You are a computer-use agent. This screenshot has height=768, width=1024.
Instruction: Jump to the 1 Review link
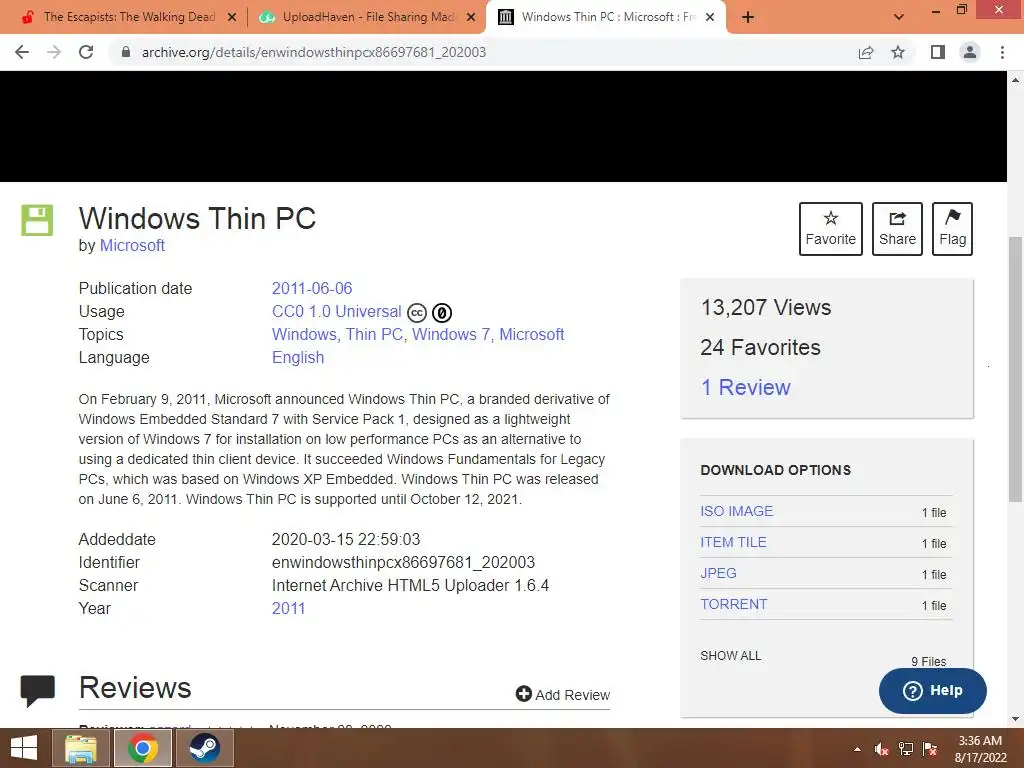point(745,387)
